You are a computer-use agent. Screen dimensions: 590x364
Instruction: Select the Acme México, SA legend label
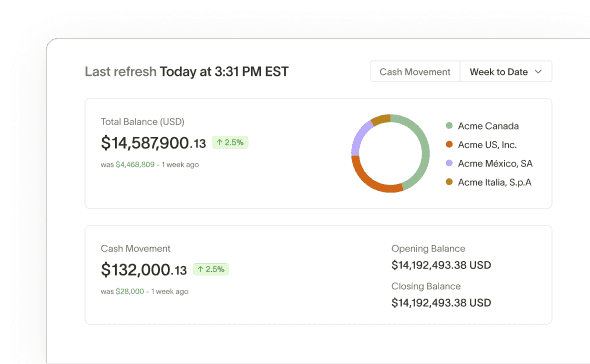(x=495, y=163)
